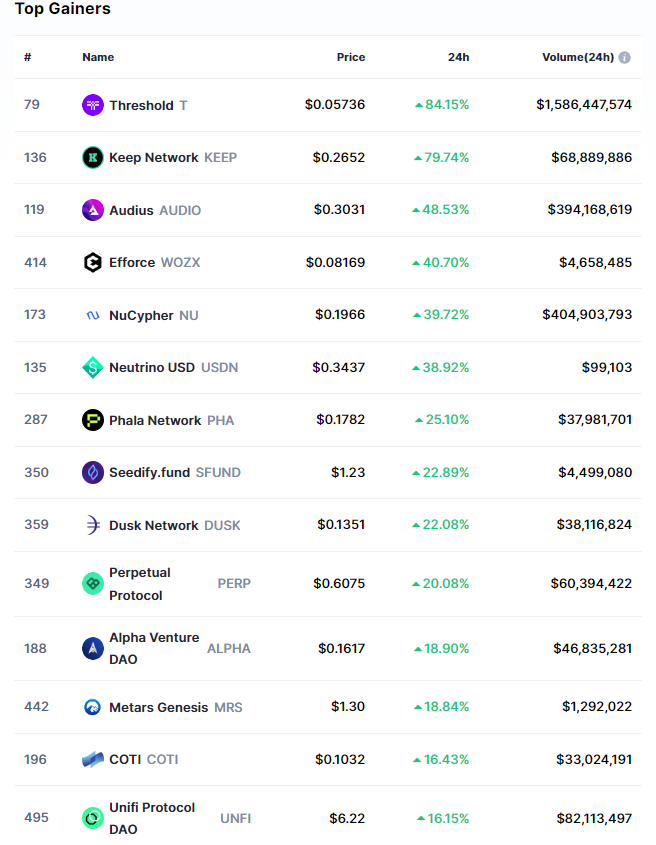Click the Dusk Network logo icon

[x=93, y=525]
